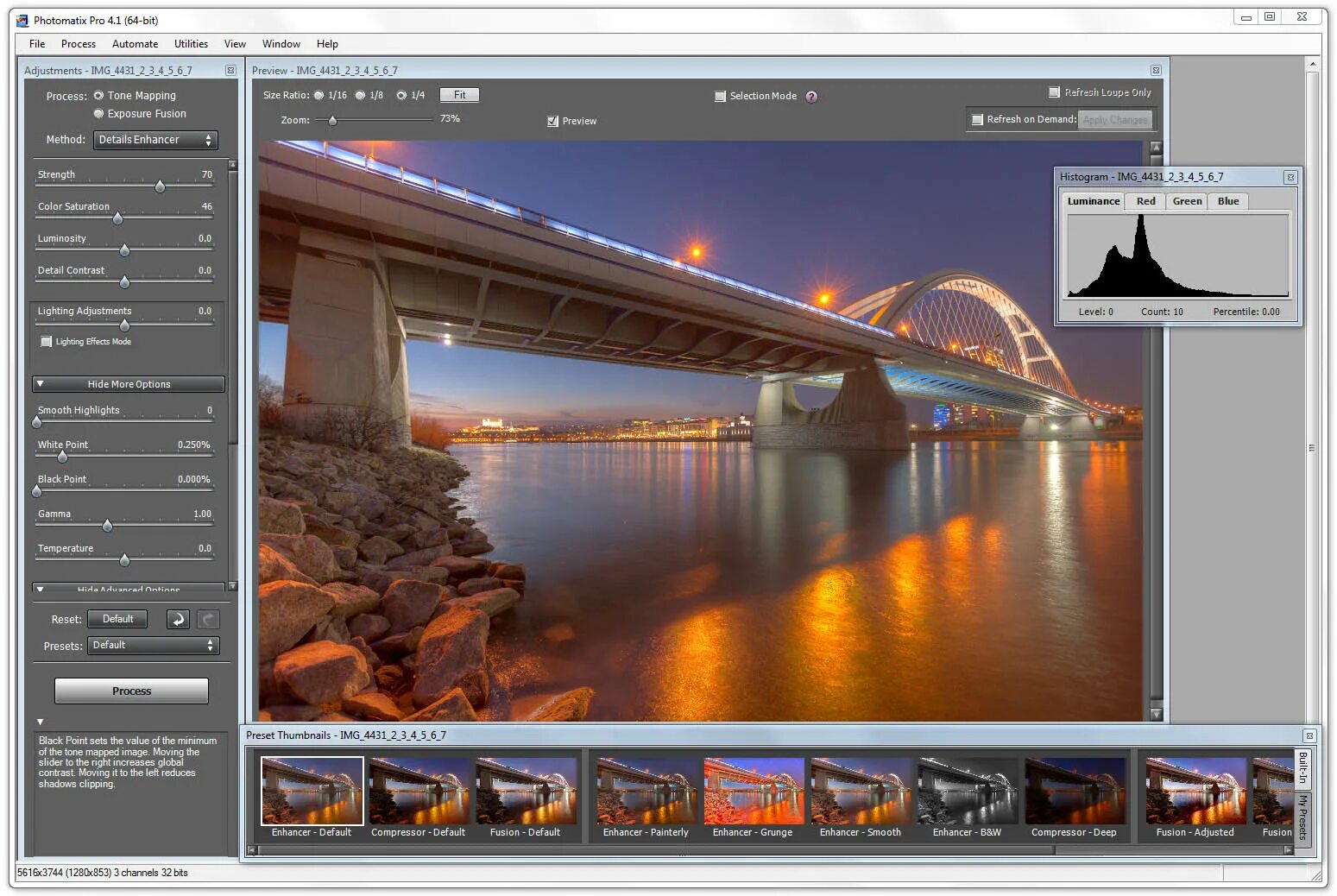Close the Preset Thumbnails panel
Screen dimensions: 1337x896
1309,735
